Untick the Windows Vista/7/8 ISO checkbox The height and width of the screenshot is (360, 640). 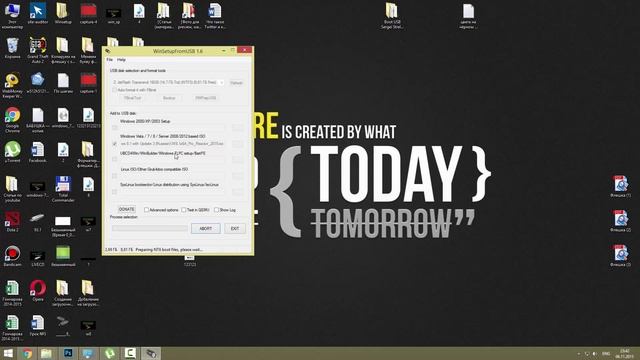coord(115,144)
